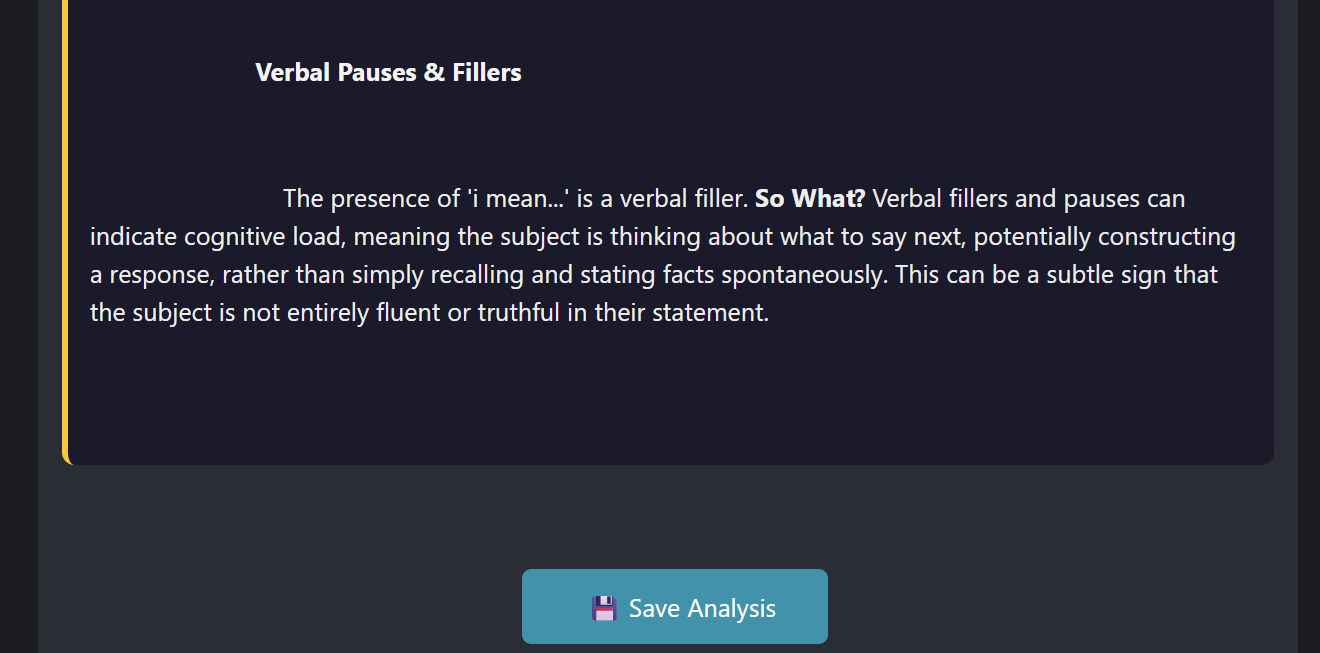Click the phrase 'is a verbal filler.'

[x=662, y=198]
